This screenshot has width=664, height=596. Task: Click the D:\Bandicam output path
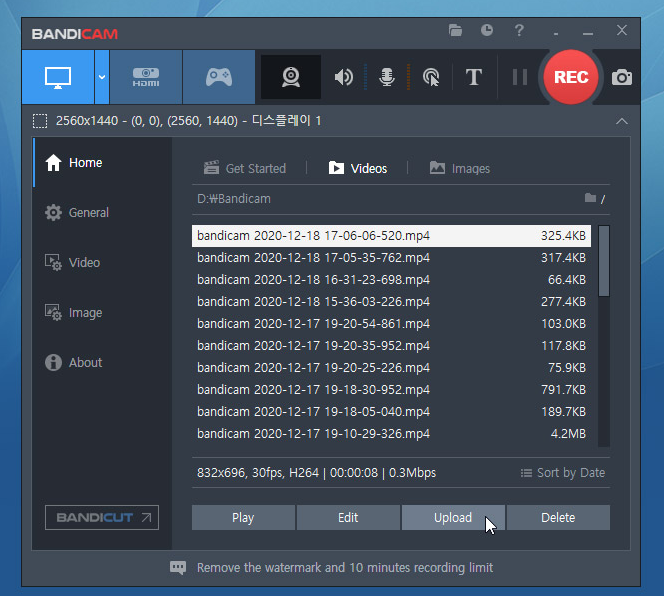tap(234, 199)
